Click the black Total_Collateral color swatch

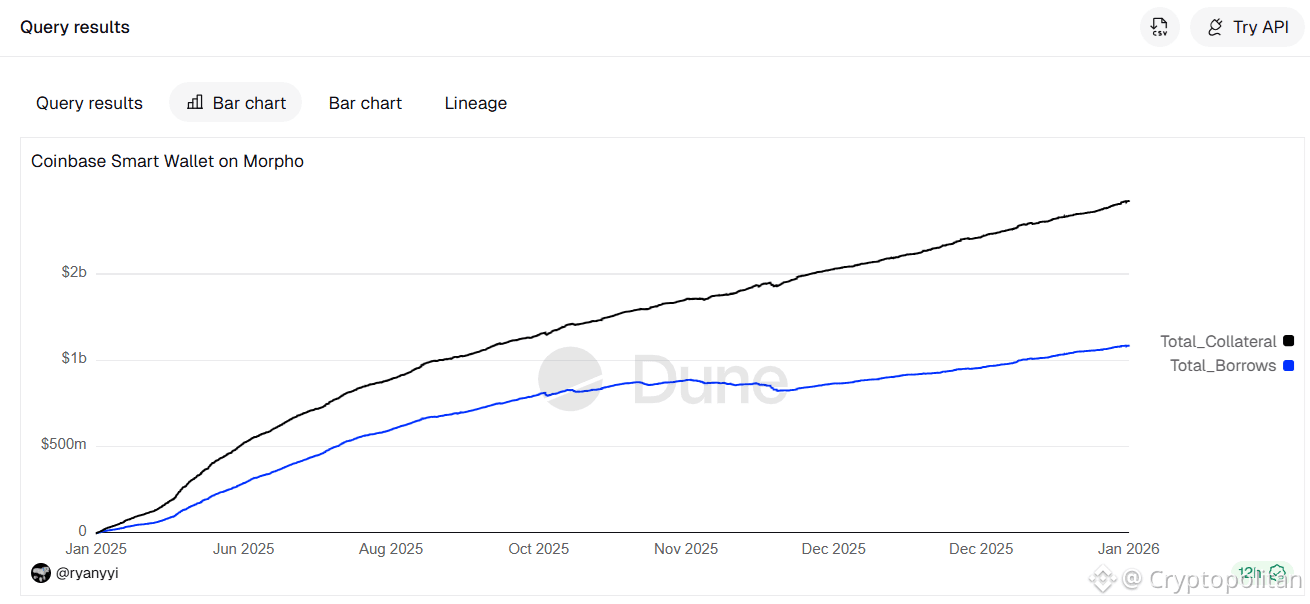pos(1288,341)
